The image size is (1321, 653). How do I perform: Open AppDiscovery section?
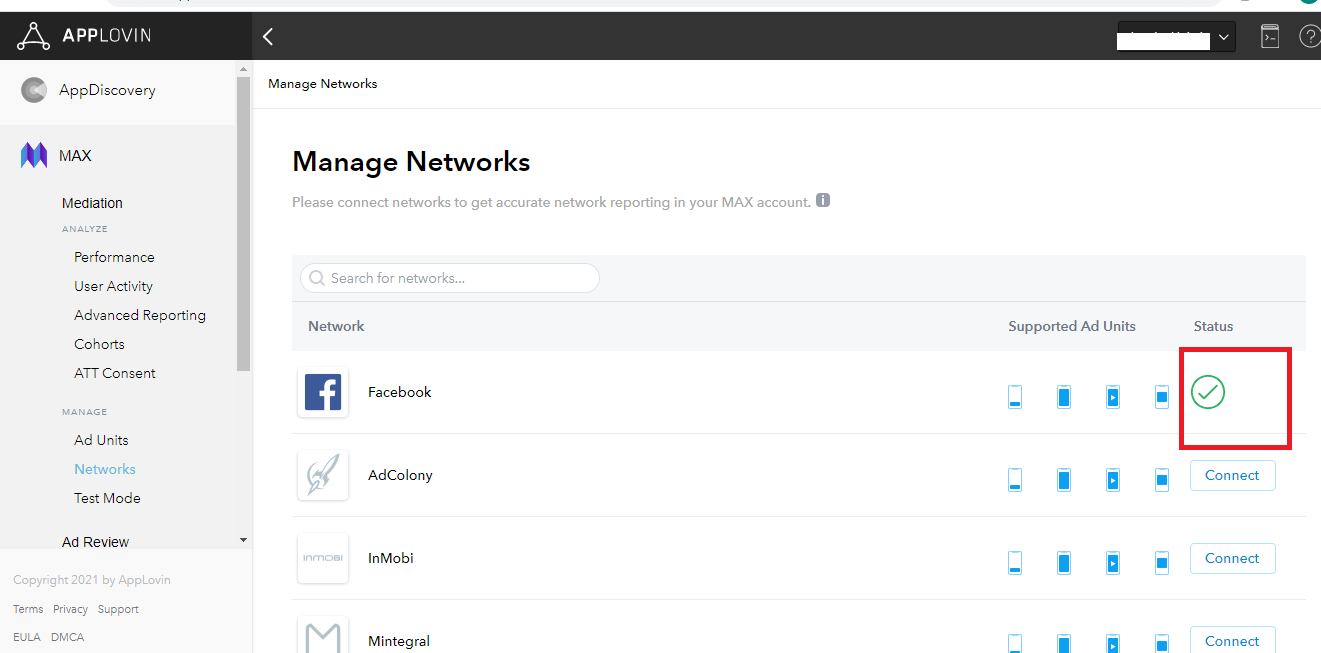tap(107, 90)
